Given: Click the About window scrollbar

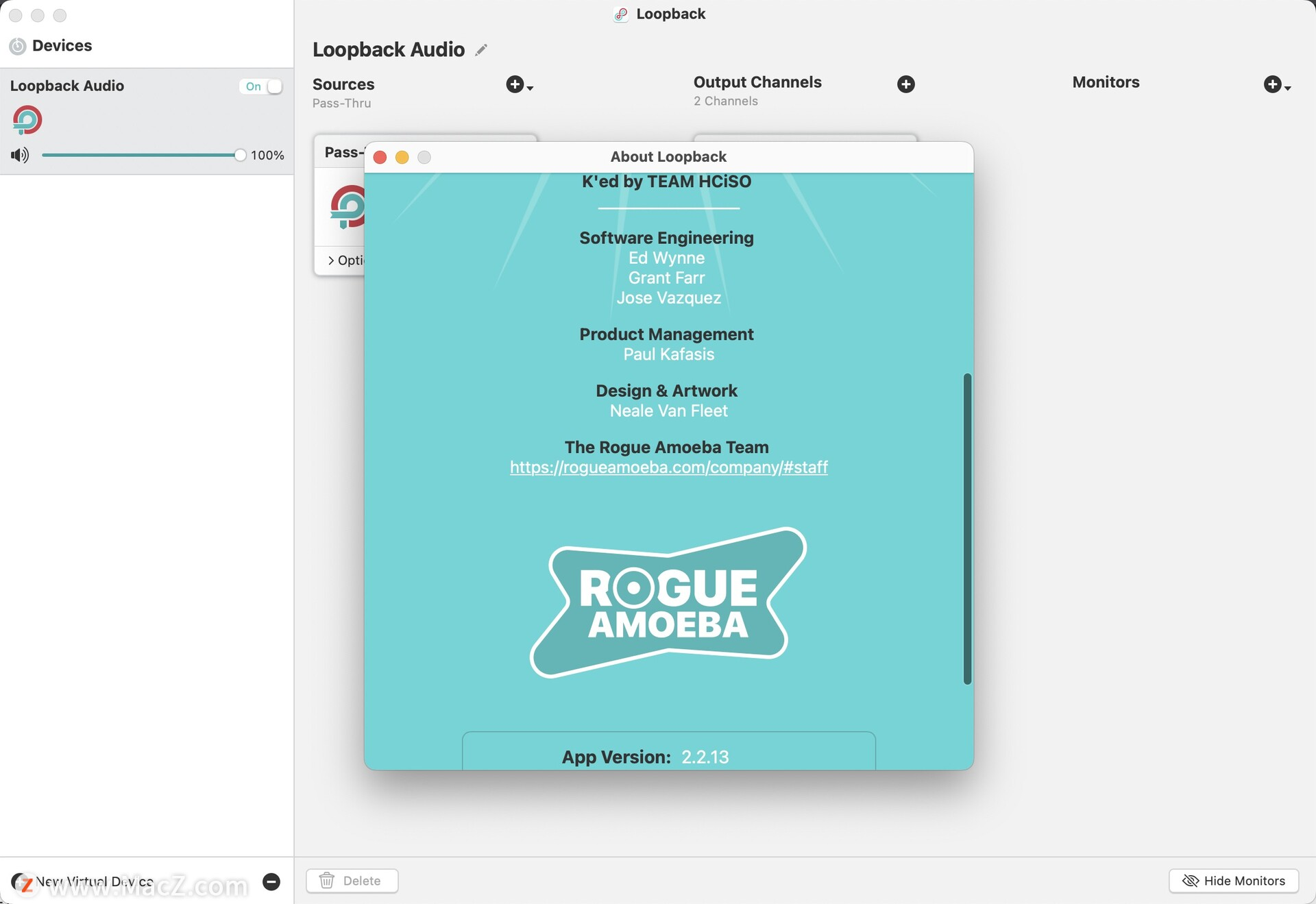Looking at the screenshot, I should click(x=967, y=528).
